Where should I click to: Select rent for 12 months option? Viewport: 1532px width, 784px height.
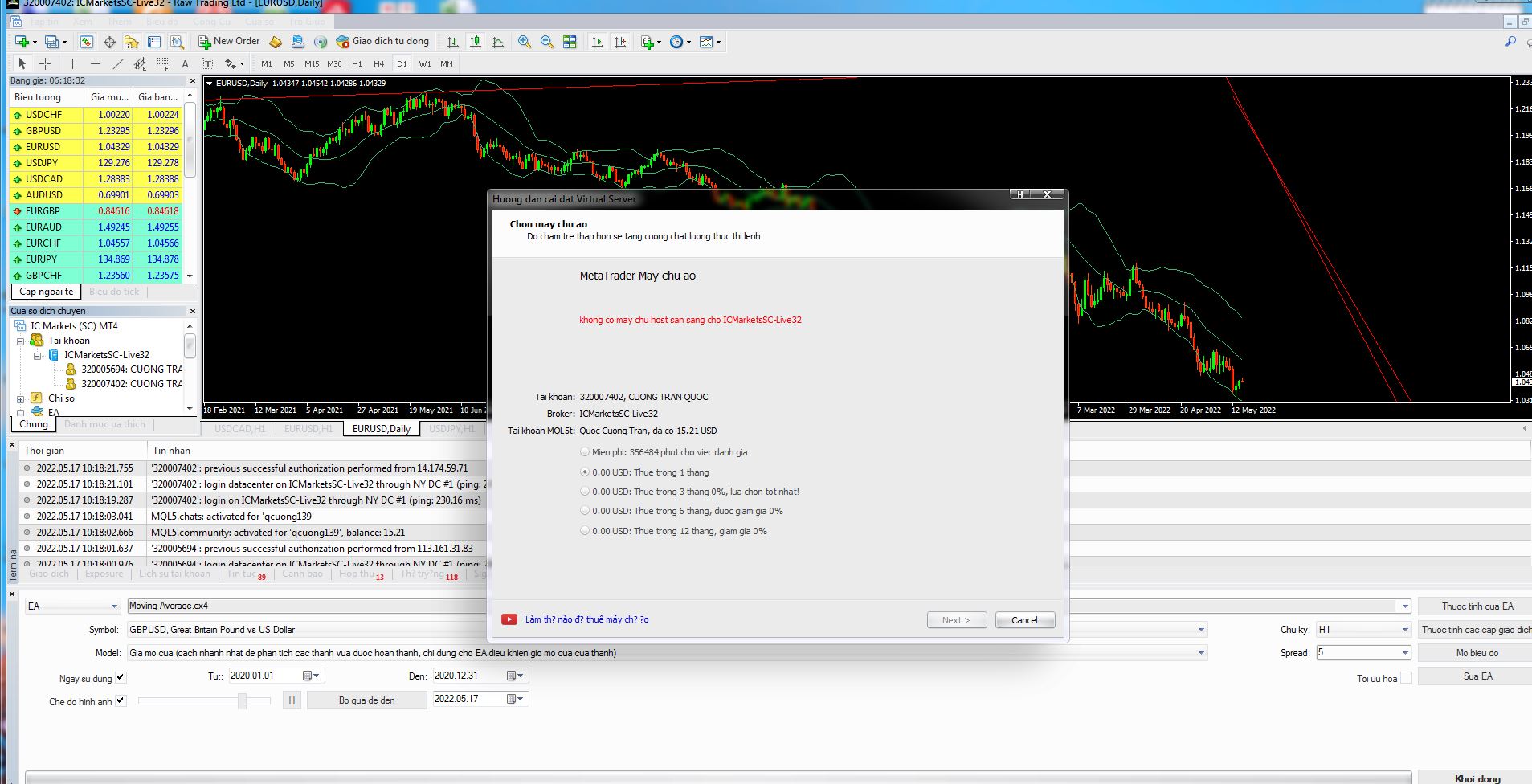point(585,531)
